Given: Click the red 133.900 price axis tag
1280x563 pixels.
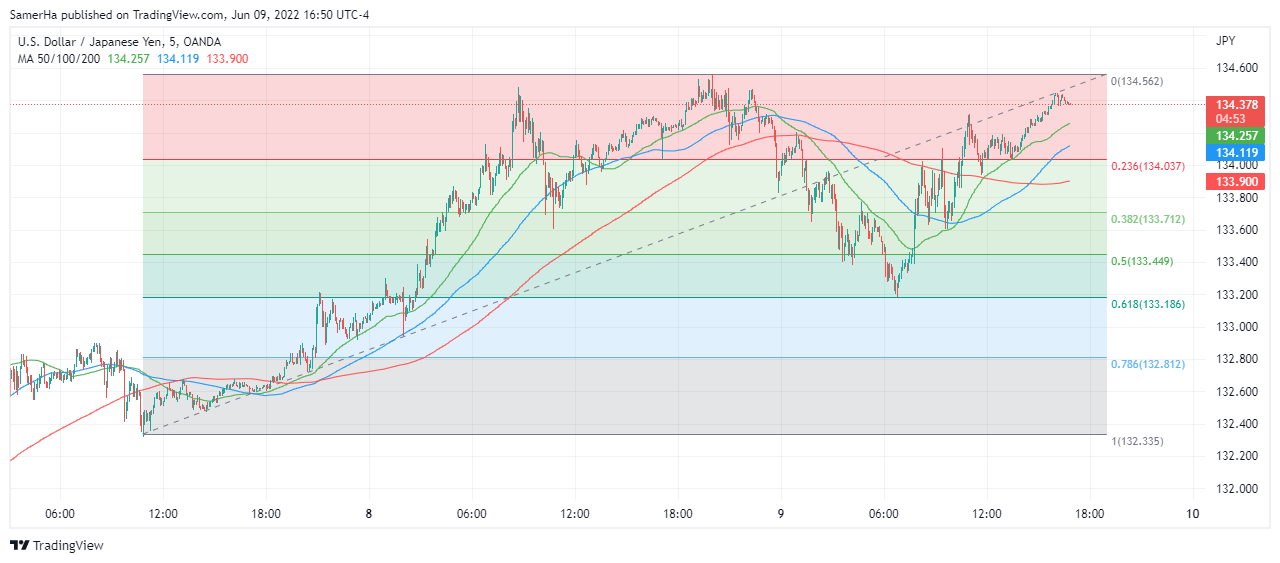Looking at the screenshot, I should point(1237,181).
